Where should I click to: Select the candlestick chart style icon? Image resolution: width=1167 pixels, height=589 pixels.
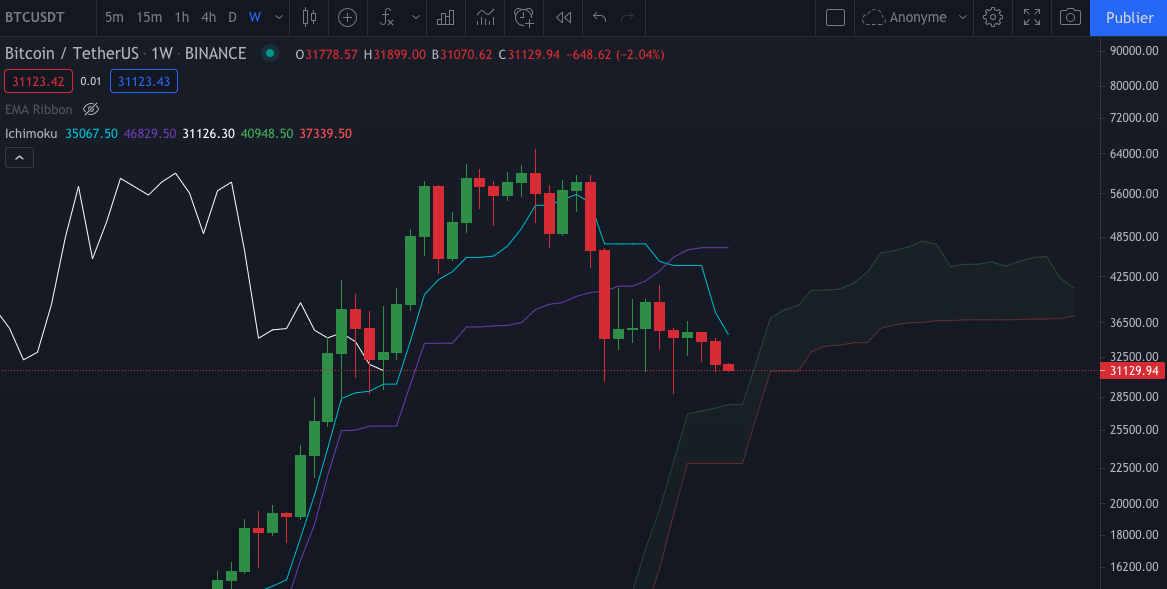click(x=309, y=17)
